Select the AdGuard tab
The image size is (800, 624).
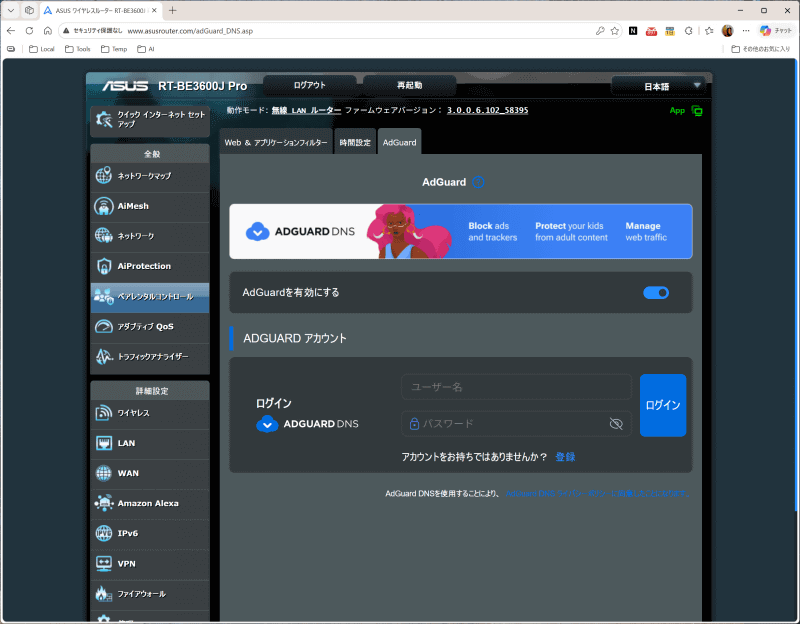(x=399, y=142)
